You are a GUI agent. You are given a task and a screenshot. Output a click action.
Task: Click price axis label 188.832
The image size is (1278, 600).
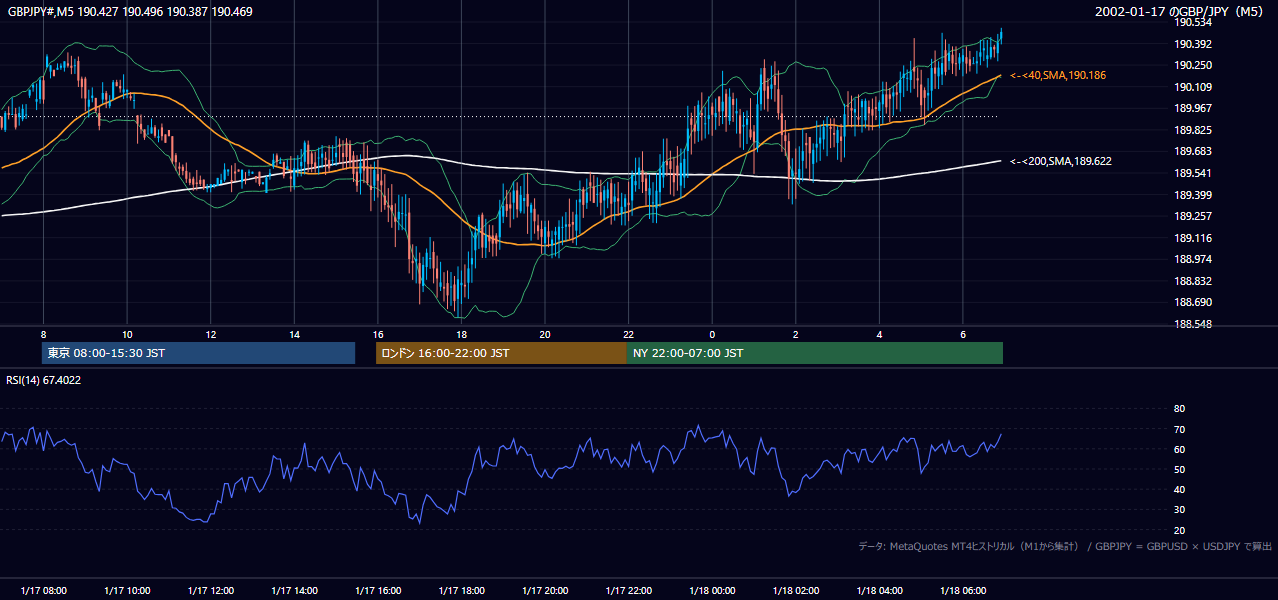coord(1192,281)
